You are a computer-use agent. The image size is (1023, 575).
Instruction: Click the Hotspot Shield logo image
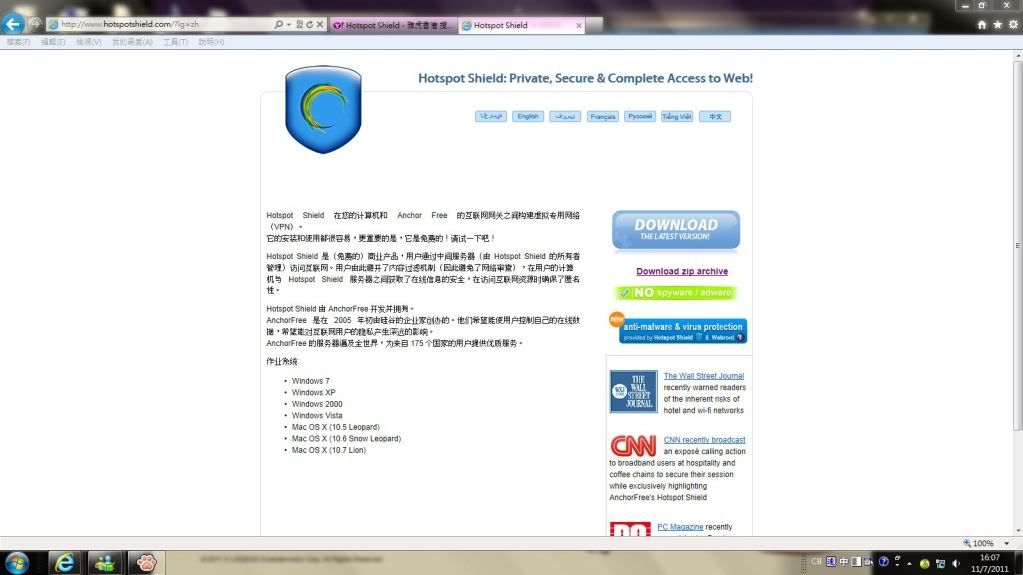(323, 109)
